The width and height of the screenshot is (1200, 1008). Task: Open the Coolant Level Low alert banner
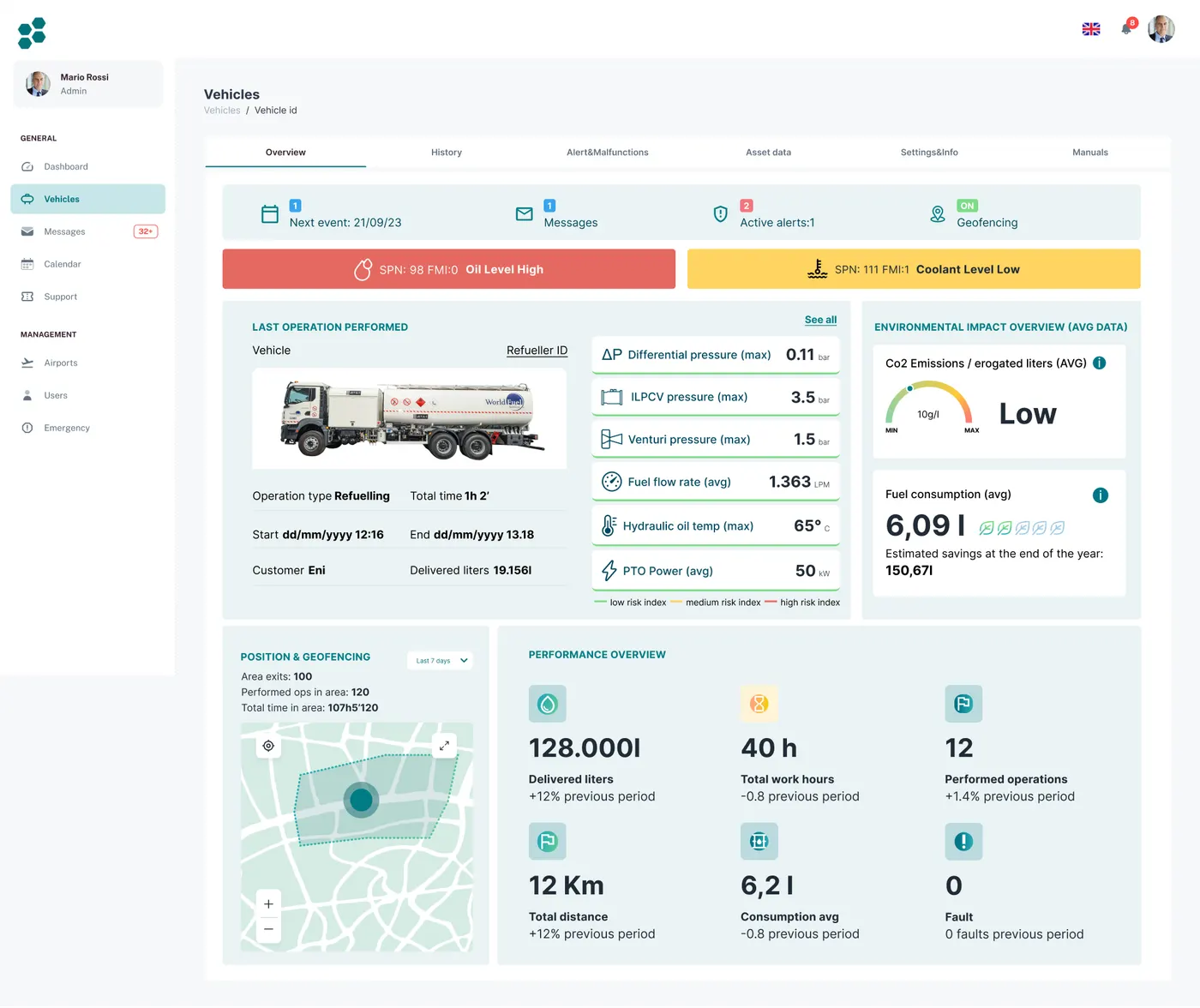(x=914, y=269)
